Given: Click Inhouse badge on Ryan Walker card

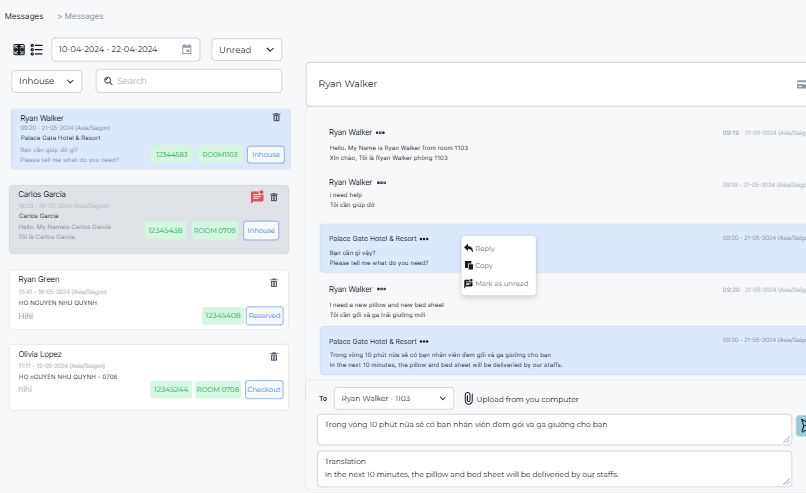Looking at the screenshot, I should coord(266,155).
